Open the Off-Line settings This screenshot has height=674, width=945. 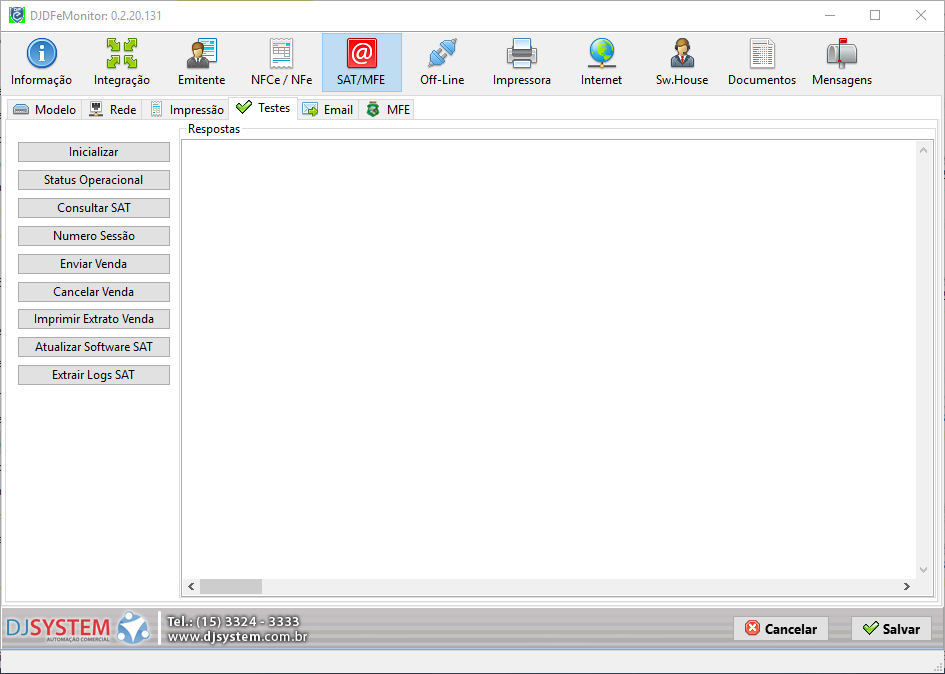click(442, 62)
